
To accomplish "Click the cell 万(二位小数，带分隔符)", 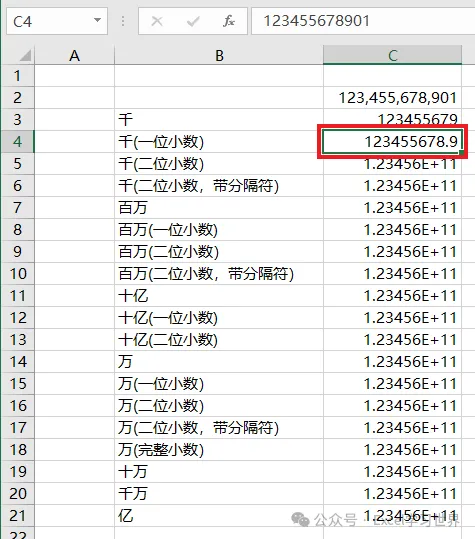I will click(x=219, y=428).
